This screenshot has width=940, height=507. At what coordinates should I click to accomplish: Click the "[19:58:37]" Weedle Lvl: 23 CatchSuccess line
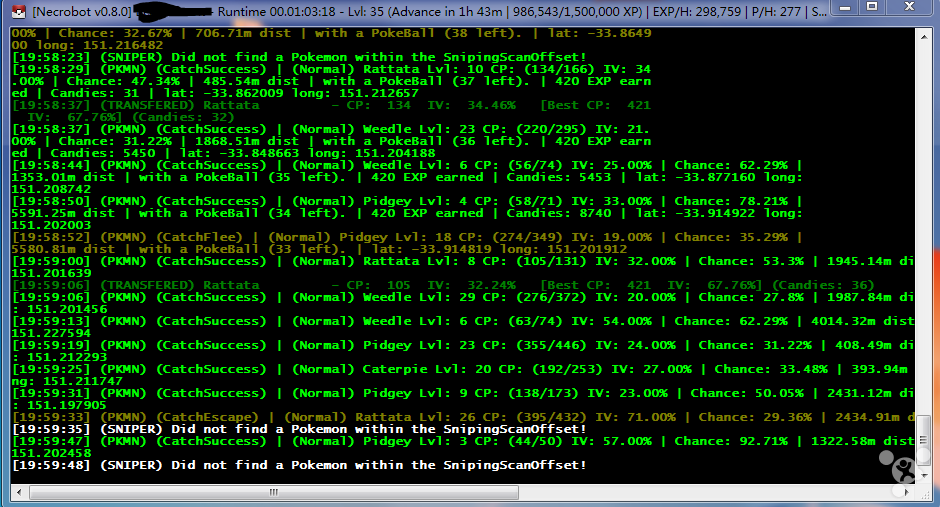point(331,129)
